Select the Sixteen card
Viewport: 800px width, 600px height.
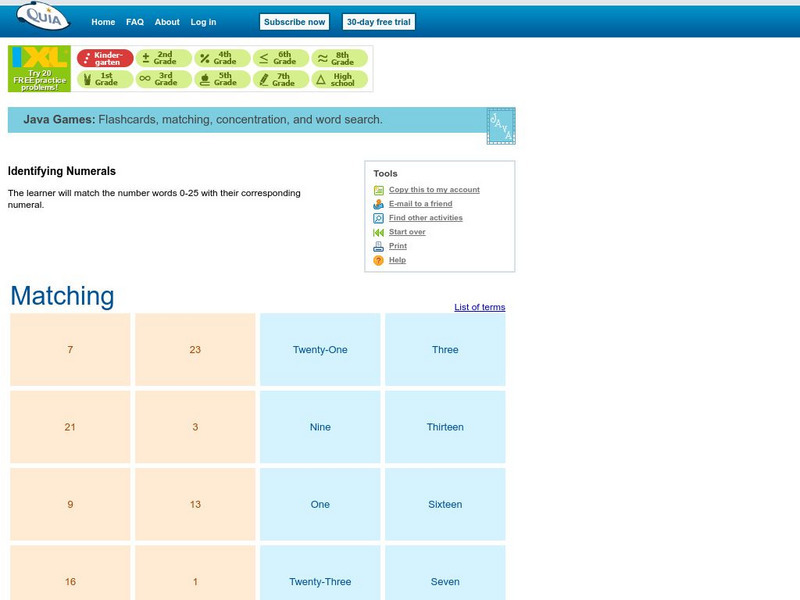coord(445,504)
